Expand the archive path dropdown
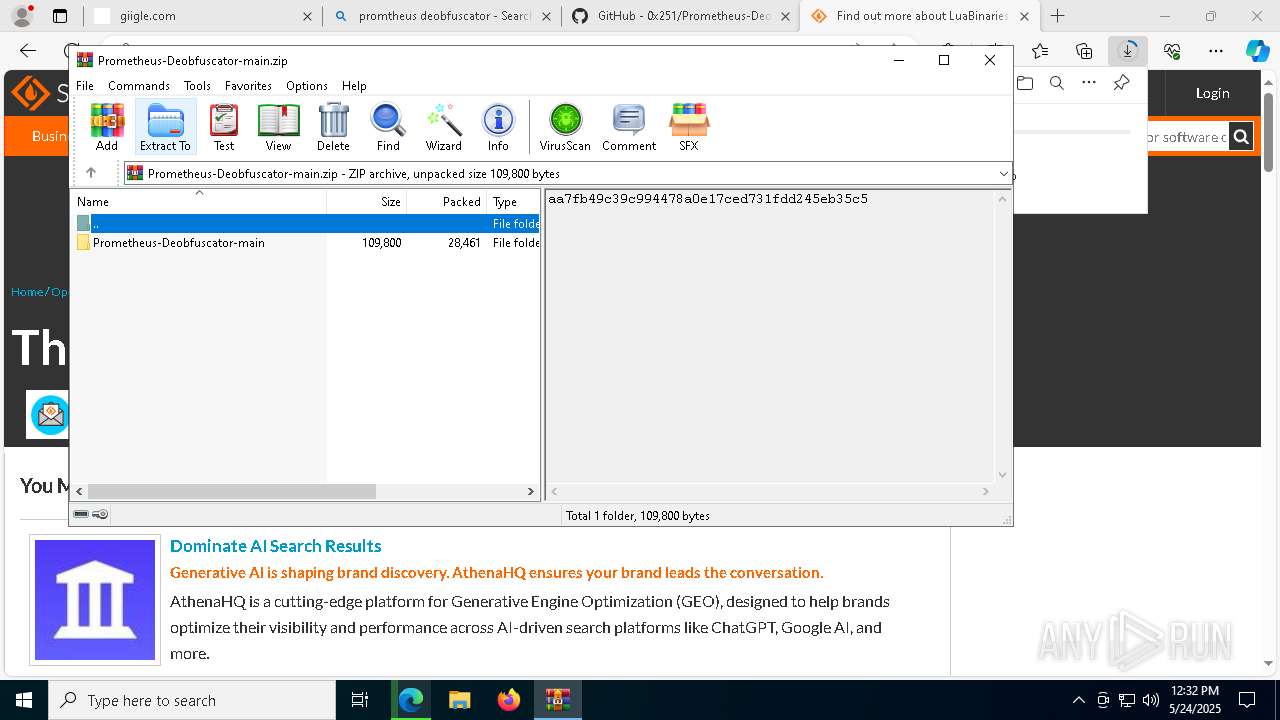This screenshot has width=1280, height=720. [x=1003, y=174]
